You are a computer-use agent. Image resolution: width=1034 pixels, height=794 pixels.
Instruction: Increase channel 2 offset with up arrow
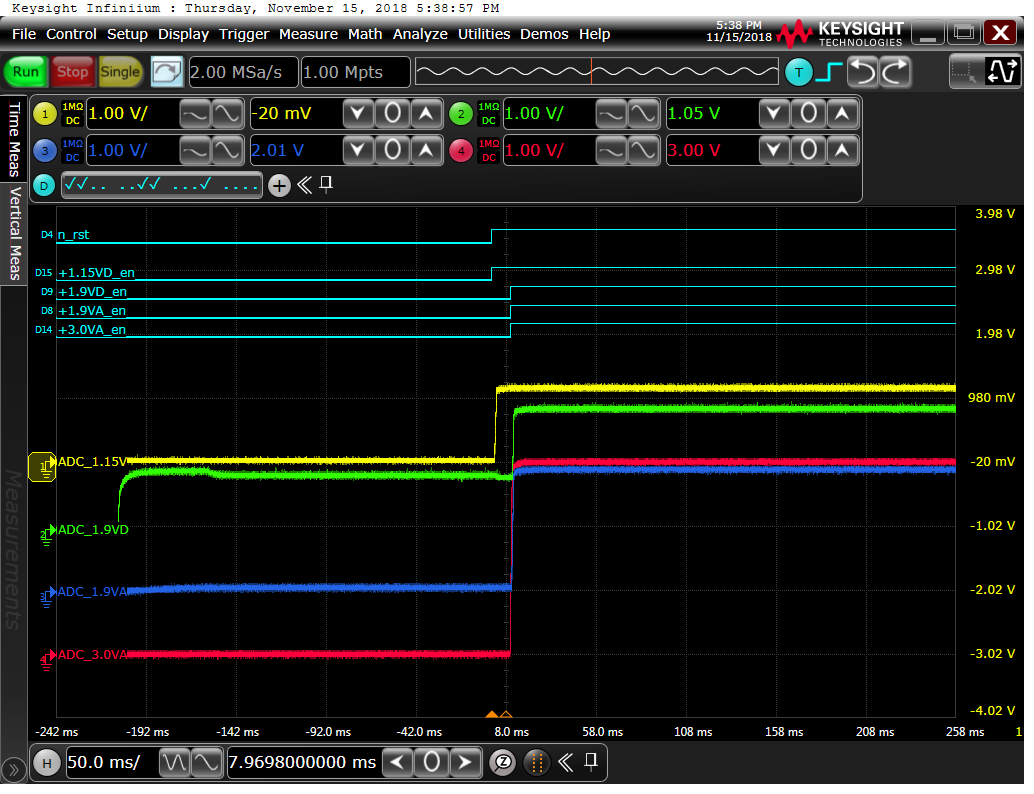[x=842, y=114]
